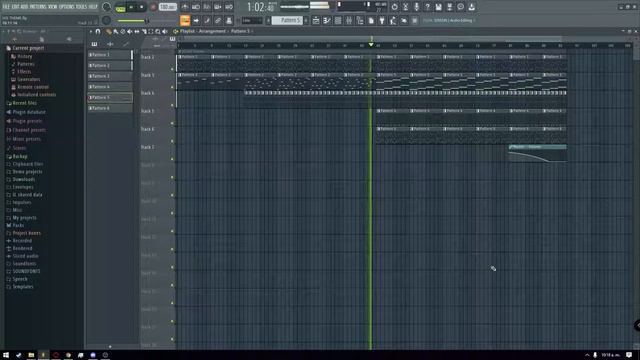
Task: Select the playlist slip tool
Action: pyautogui.click(x=137, y=31)
